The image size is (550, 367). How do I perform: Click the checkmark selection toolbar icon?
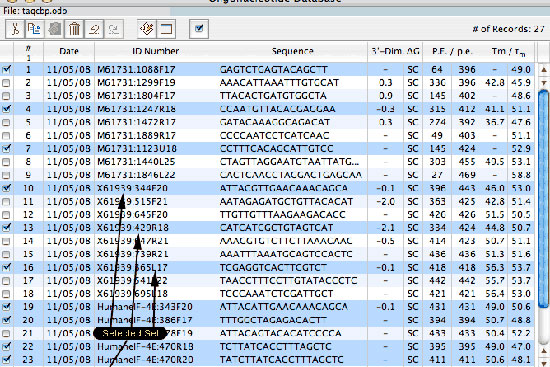(199, 29)
